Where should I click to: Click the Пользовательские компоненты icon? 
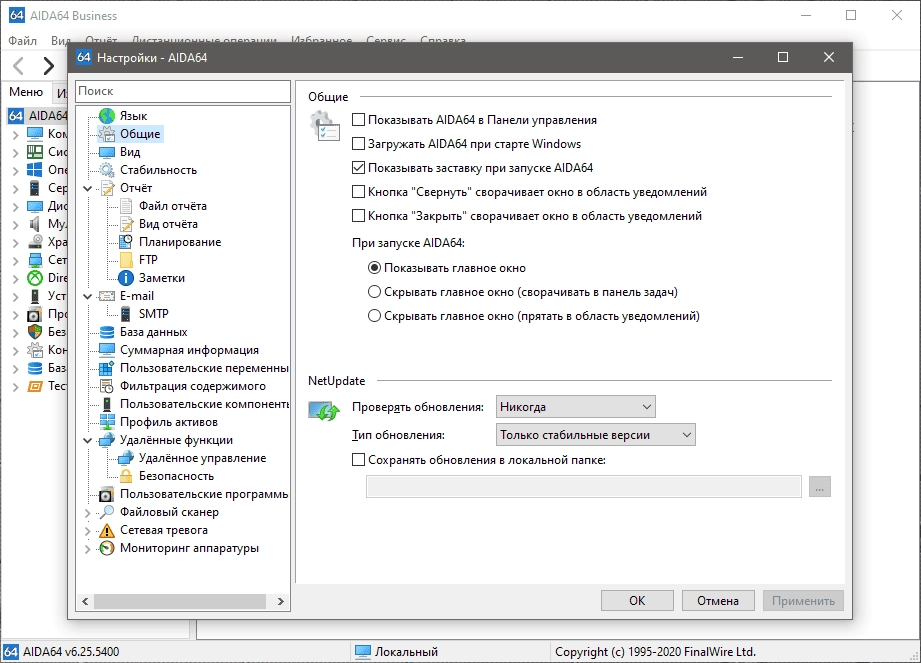click(107, 404)
